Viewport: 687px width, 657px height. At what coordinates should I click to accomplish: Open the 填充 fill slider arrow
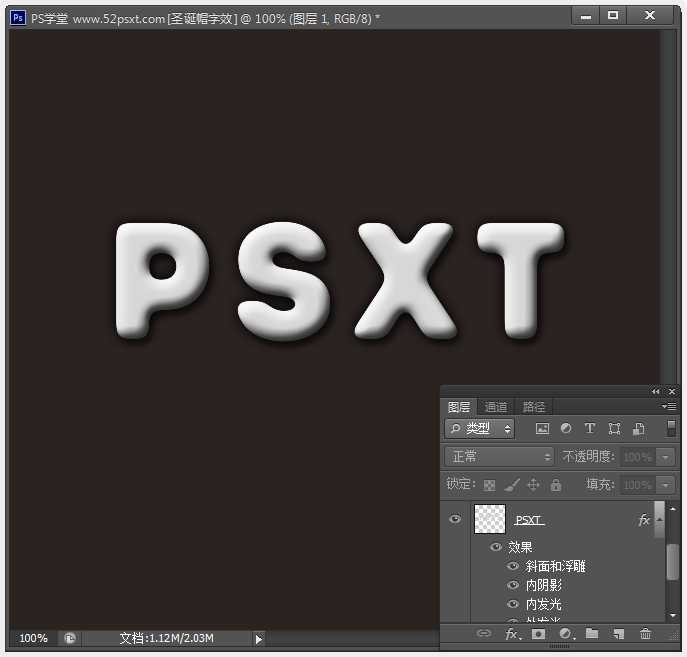click(666, 485)
